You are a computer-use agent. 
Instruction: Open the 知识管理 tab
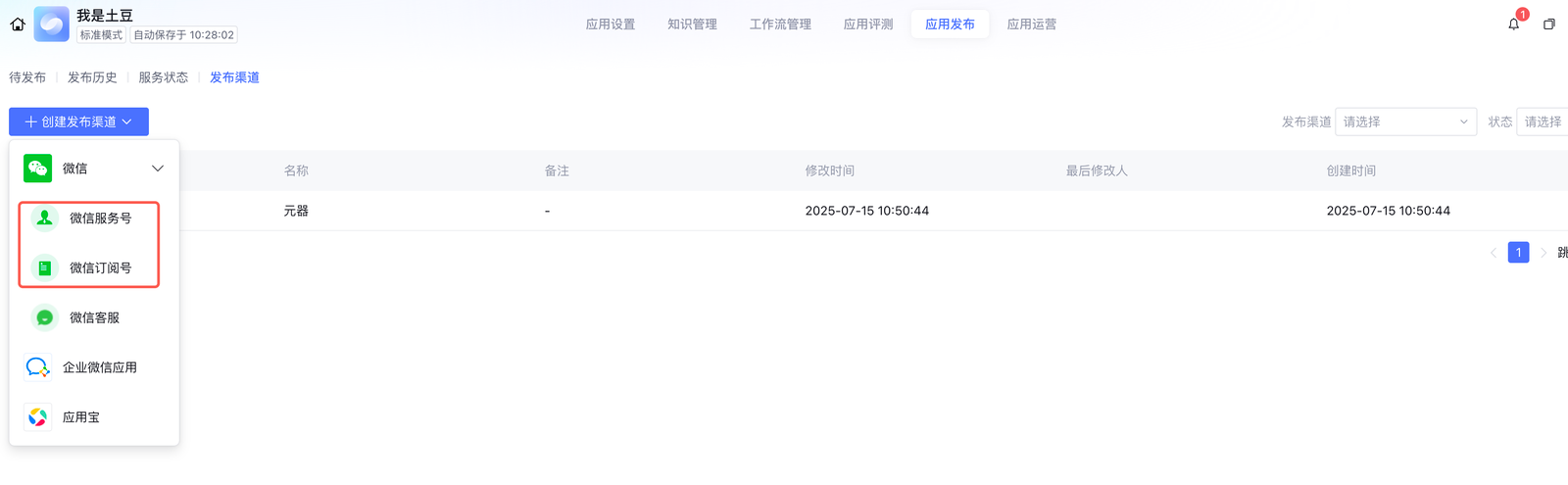point(692,24)
